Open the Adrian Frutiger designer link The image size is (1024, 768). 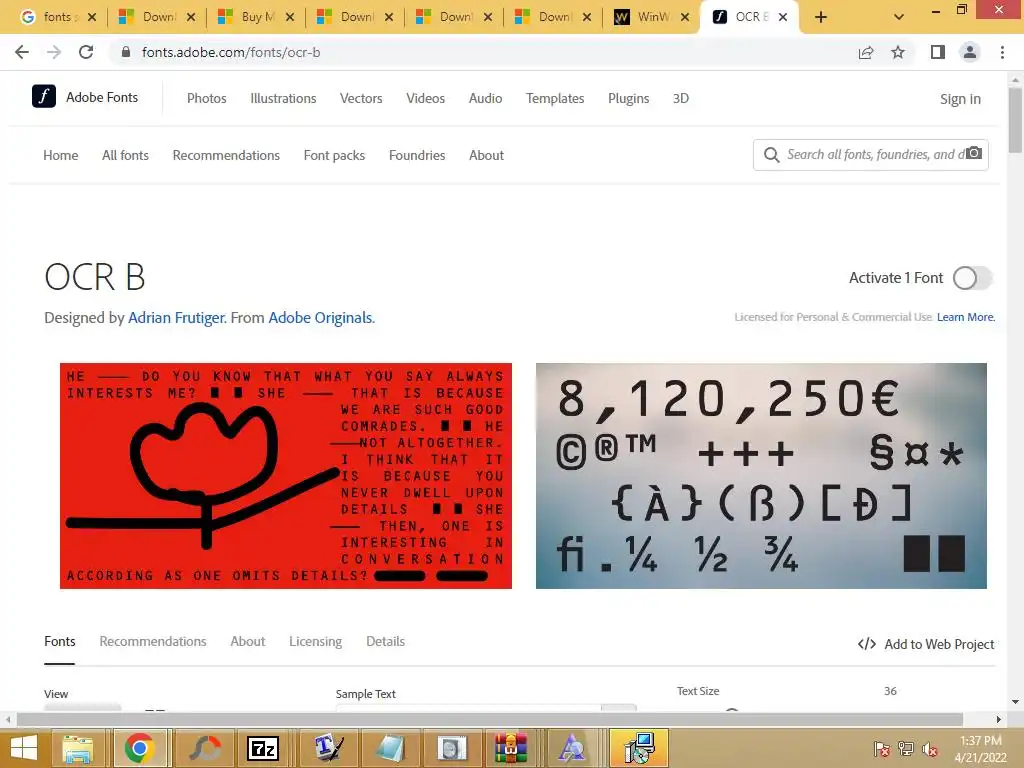(x=176, y=317)
